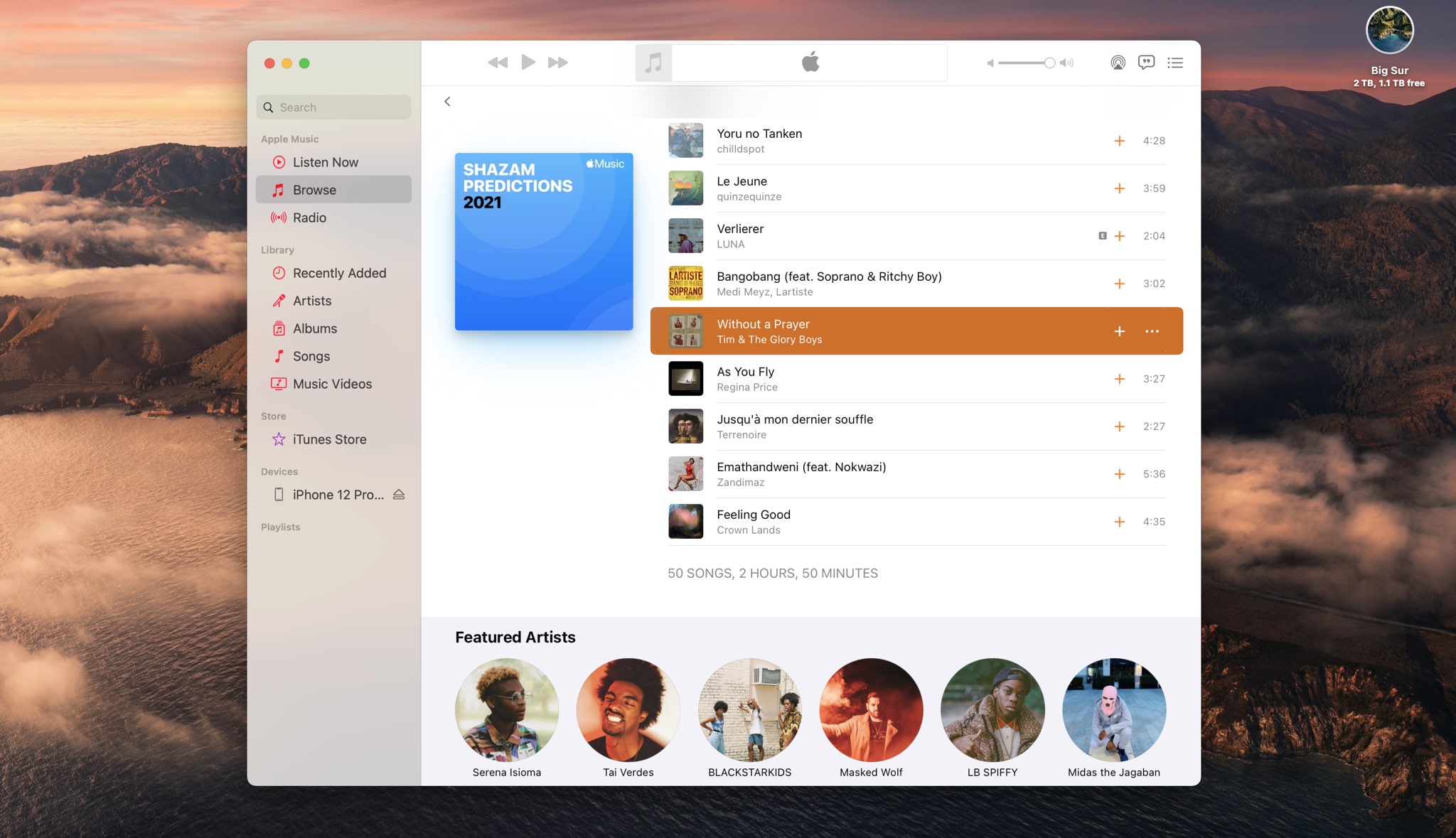The image size is (1456, 838).
Task: Open Recently Added library section
Action: click(333, 273)
